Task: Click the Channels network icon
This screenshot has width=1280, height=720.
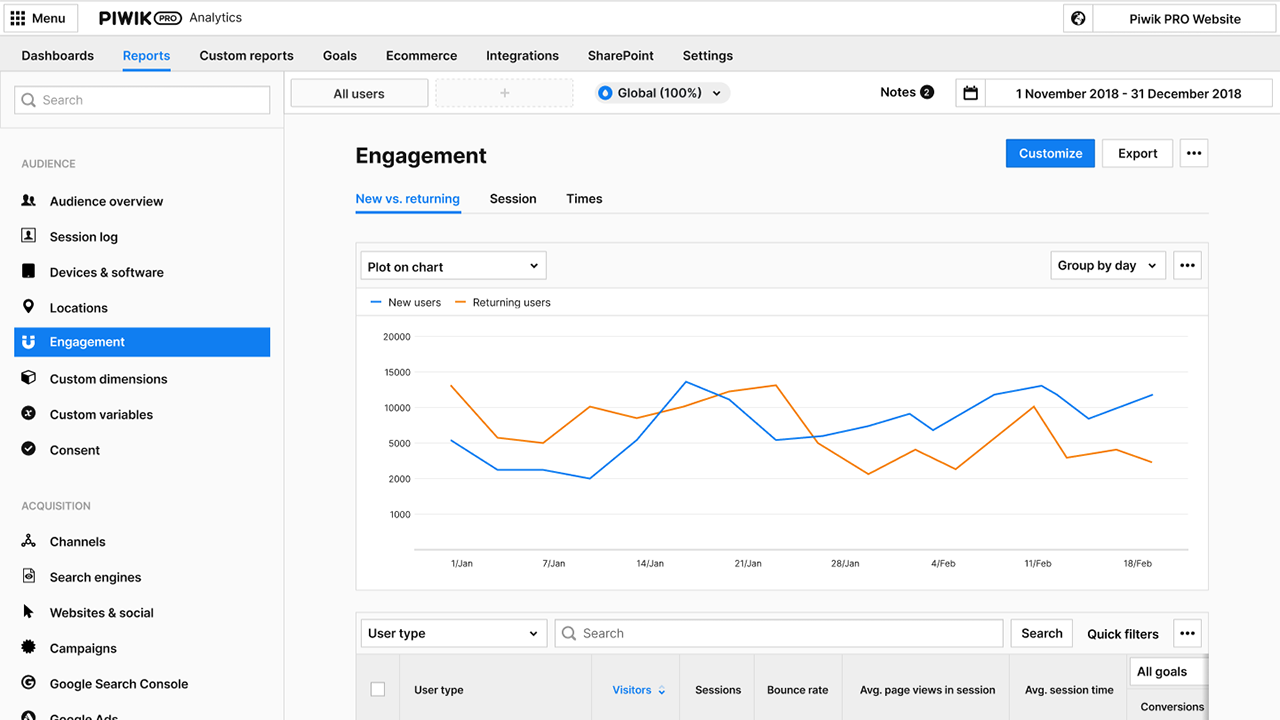Action: click(x=29, y=541)
